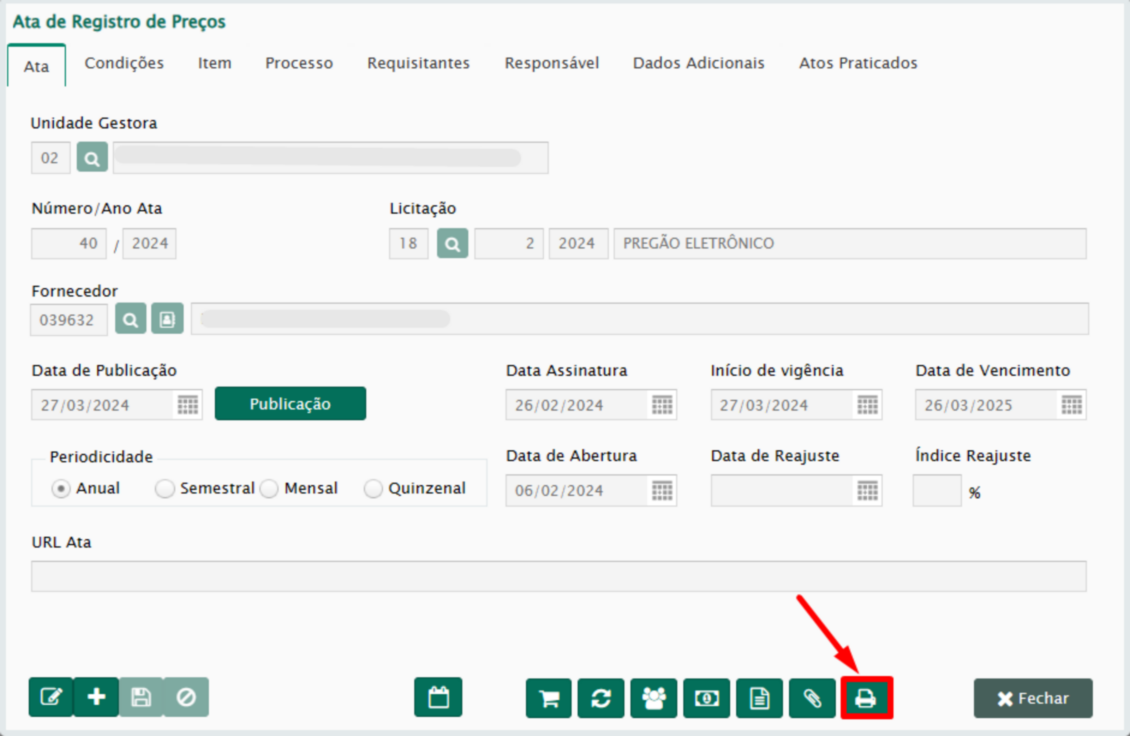Click the paperclip attachment icon
This screenshot has height=736, width=1130.
click(x=812, y=698)
